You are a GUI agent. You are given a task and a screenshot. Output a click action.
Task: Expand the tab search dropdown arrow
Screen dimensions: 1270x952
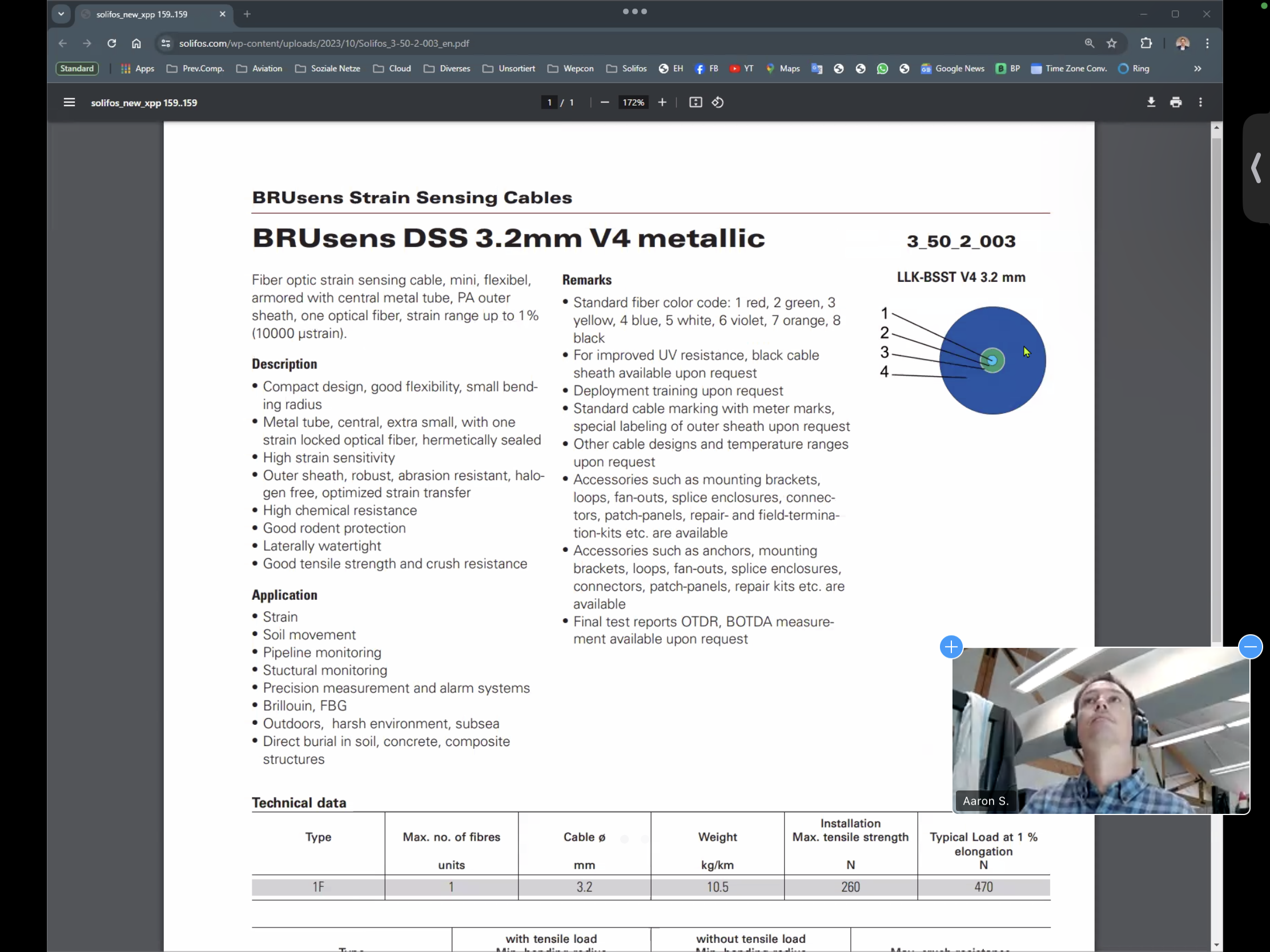click(61, 14)
